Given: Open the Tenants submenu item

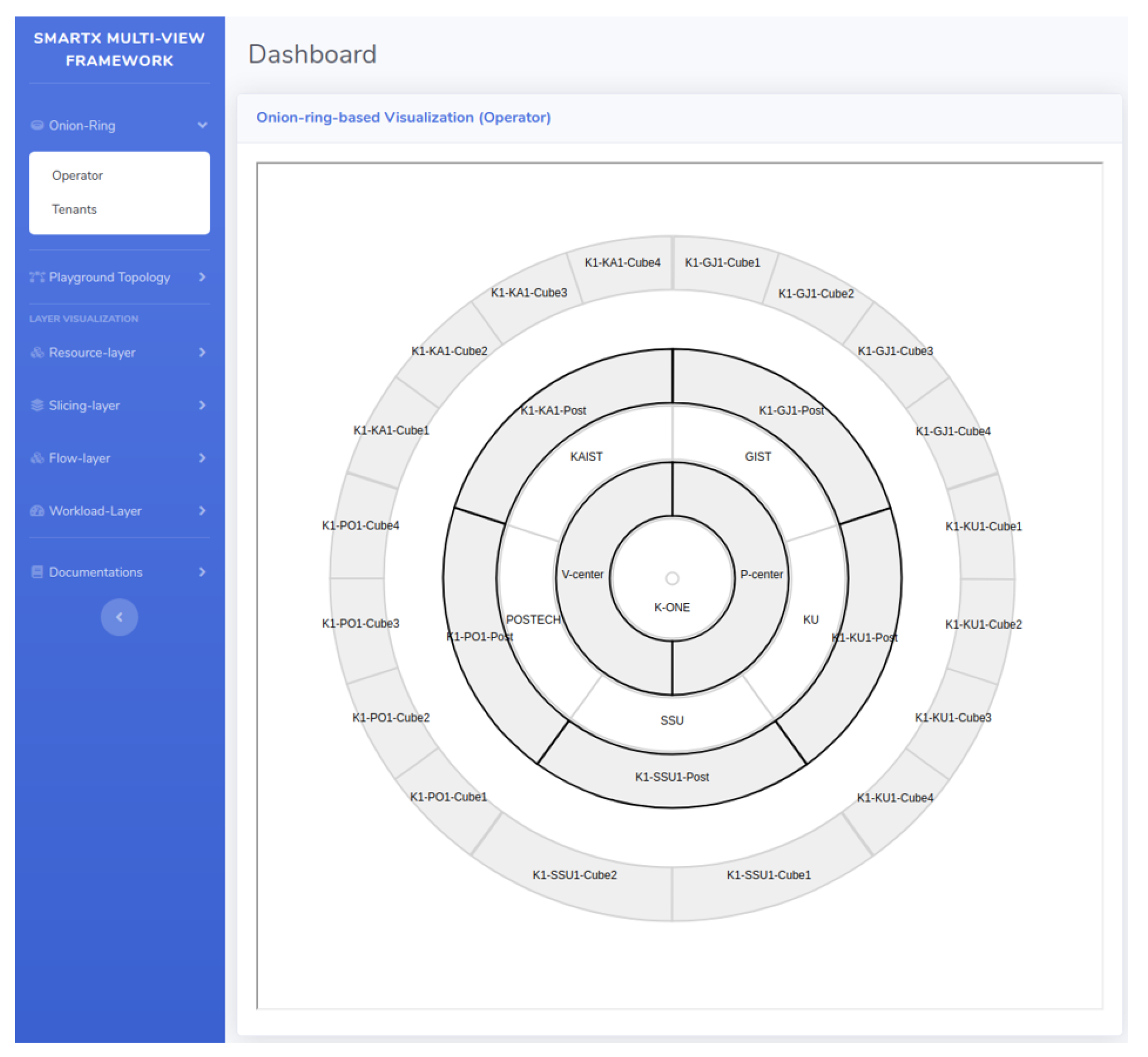Looking at the screenshot, I should tap(74, 210).
